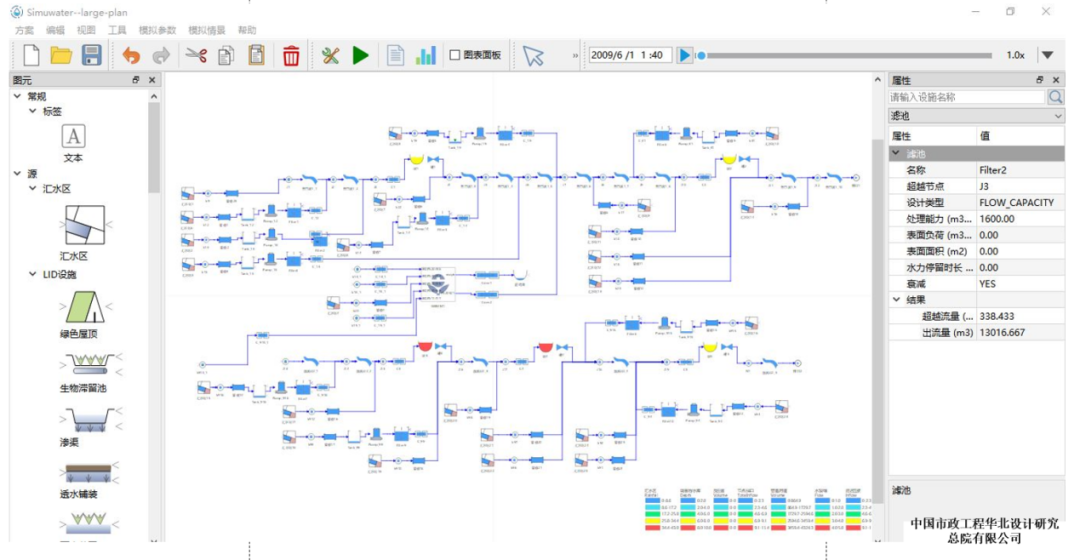The width and height of the screenshot is (1080, 560).
Task: Collapse the LID设施 tree section
Action: click(x=18, y=274)
